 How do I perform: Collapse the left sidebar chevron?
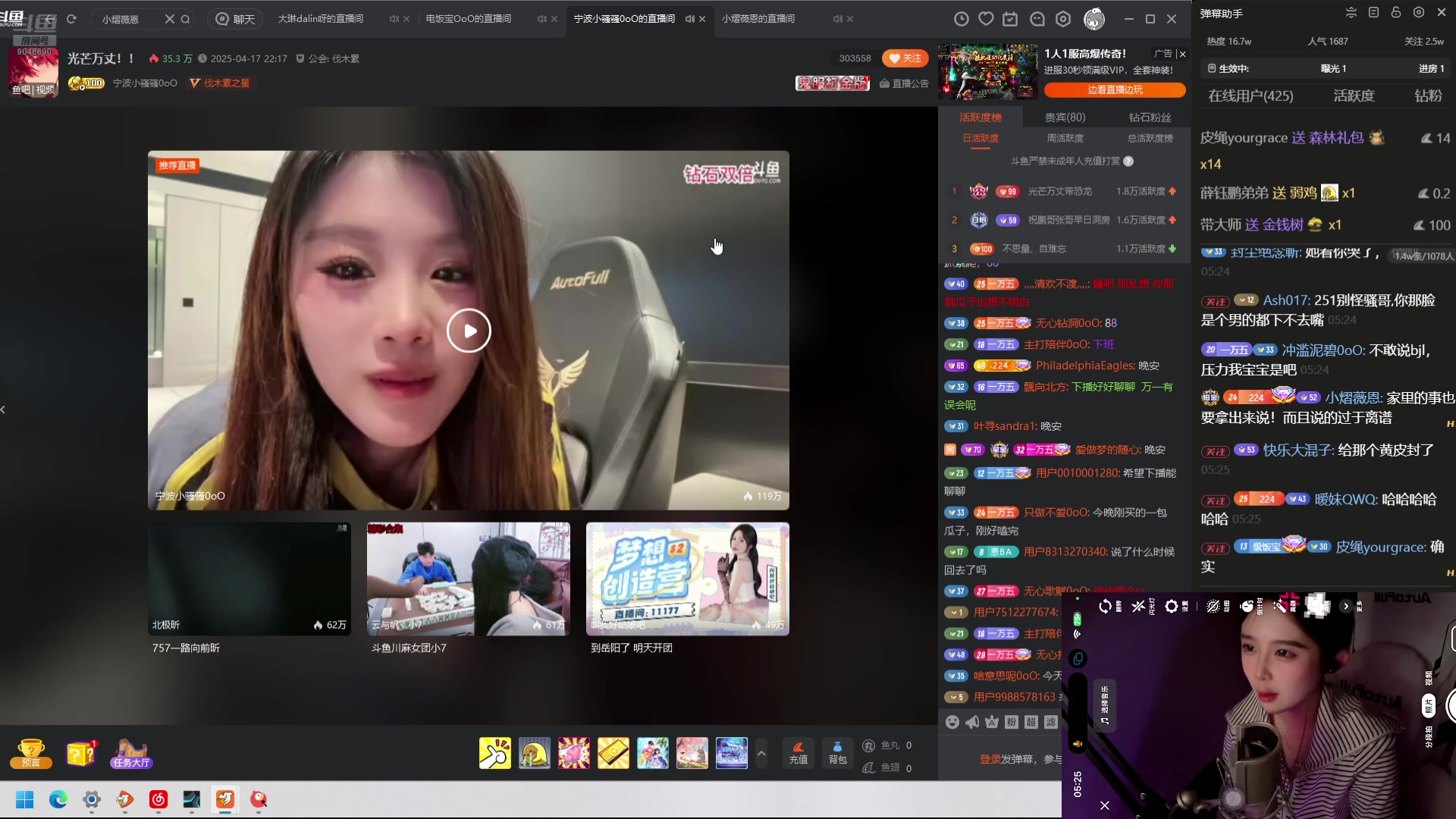coord(4,409)
